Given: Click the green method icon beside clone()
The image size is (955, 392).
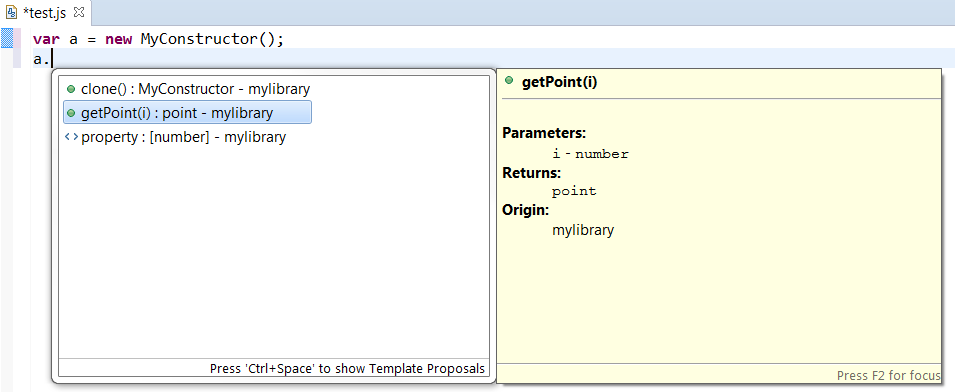Looking at the screenshot, I should point(71,89).
